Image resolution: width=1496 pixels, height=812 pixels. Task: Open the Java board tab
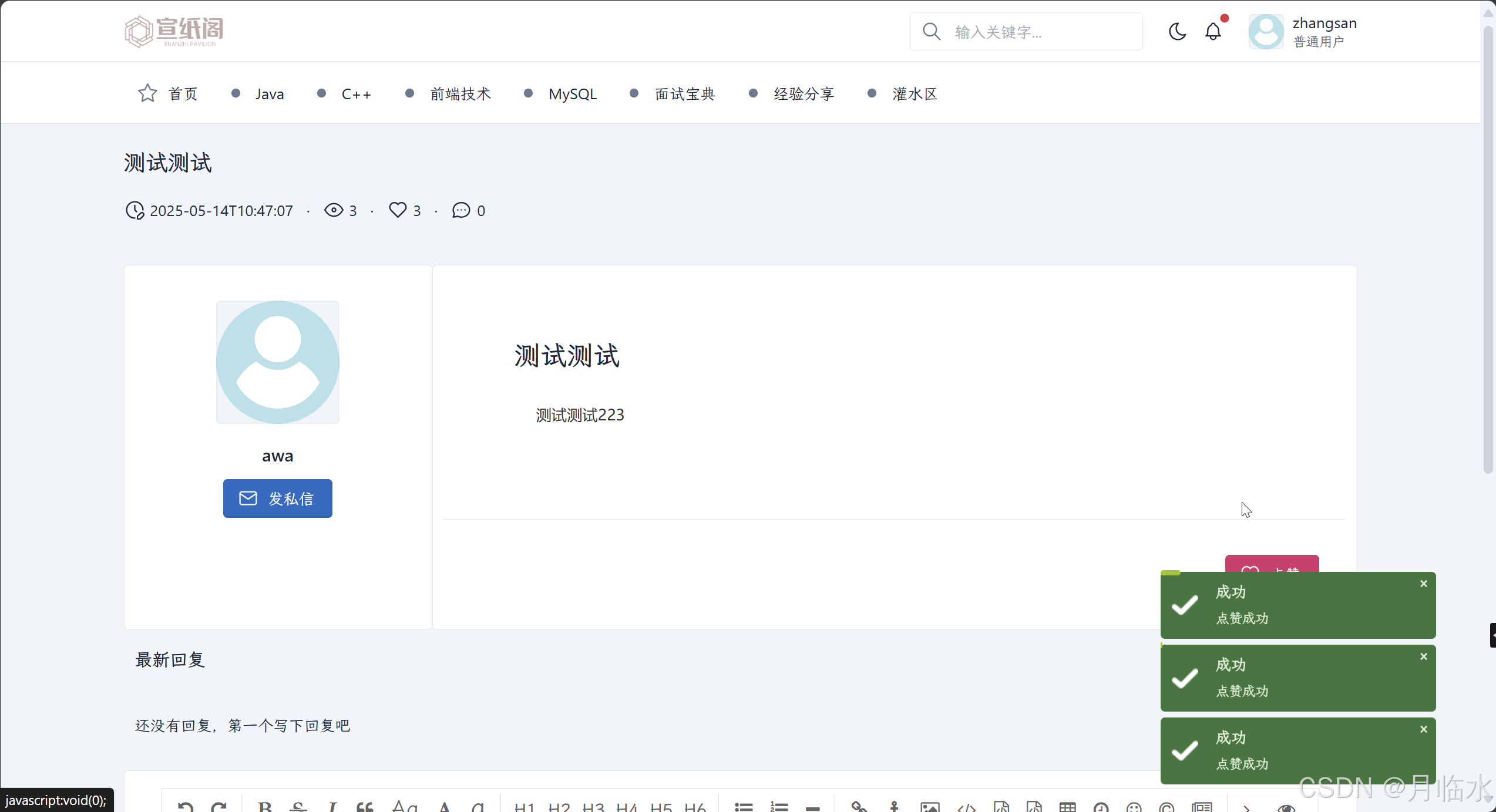pyautogui.click(x=270, y=94)
